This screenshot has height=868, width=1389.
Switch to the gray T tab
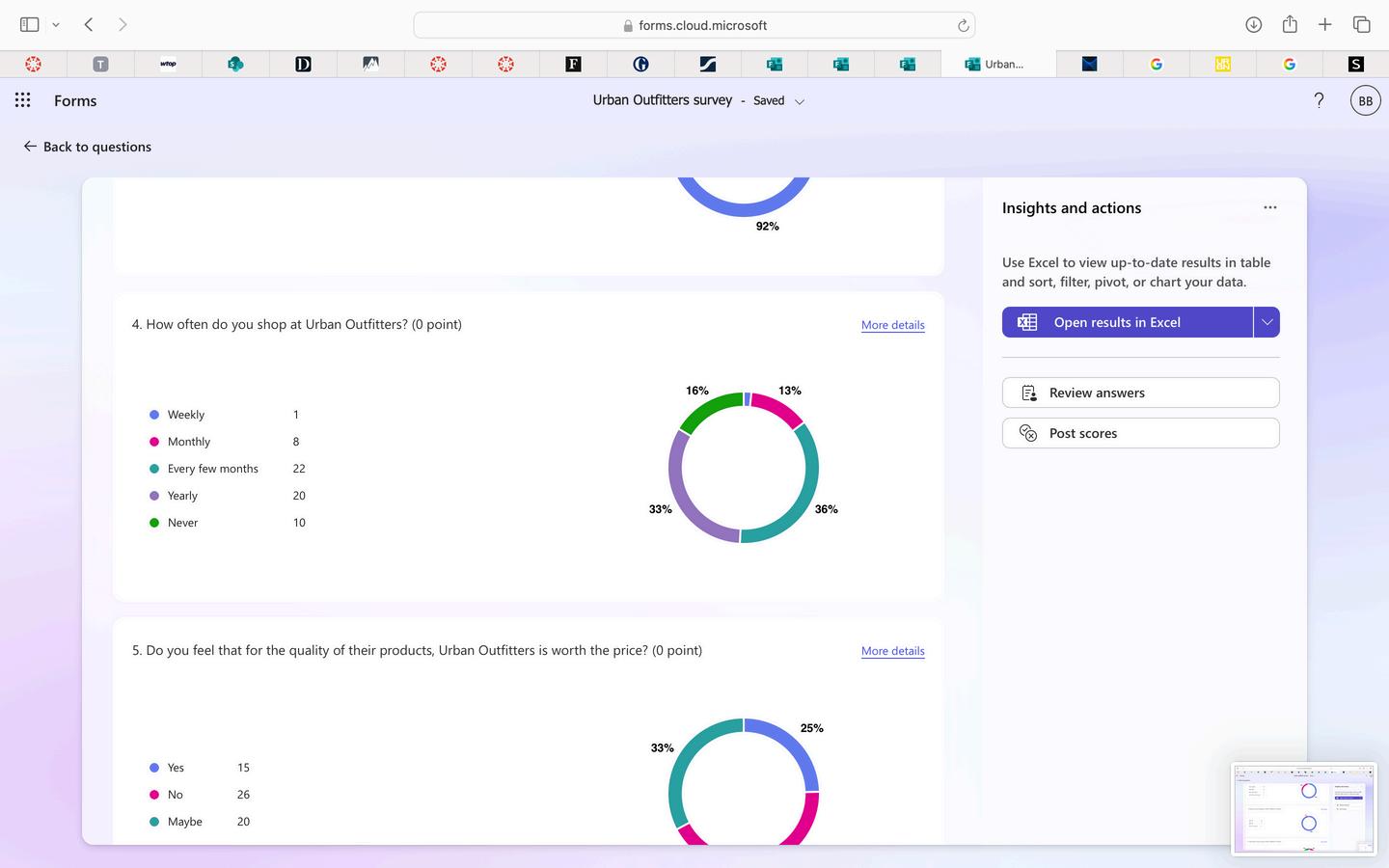tap(100, 64)
